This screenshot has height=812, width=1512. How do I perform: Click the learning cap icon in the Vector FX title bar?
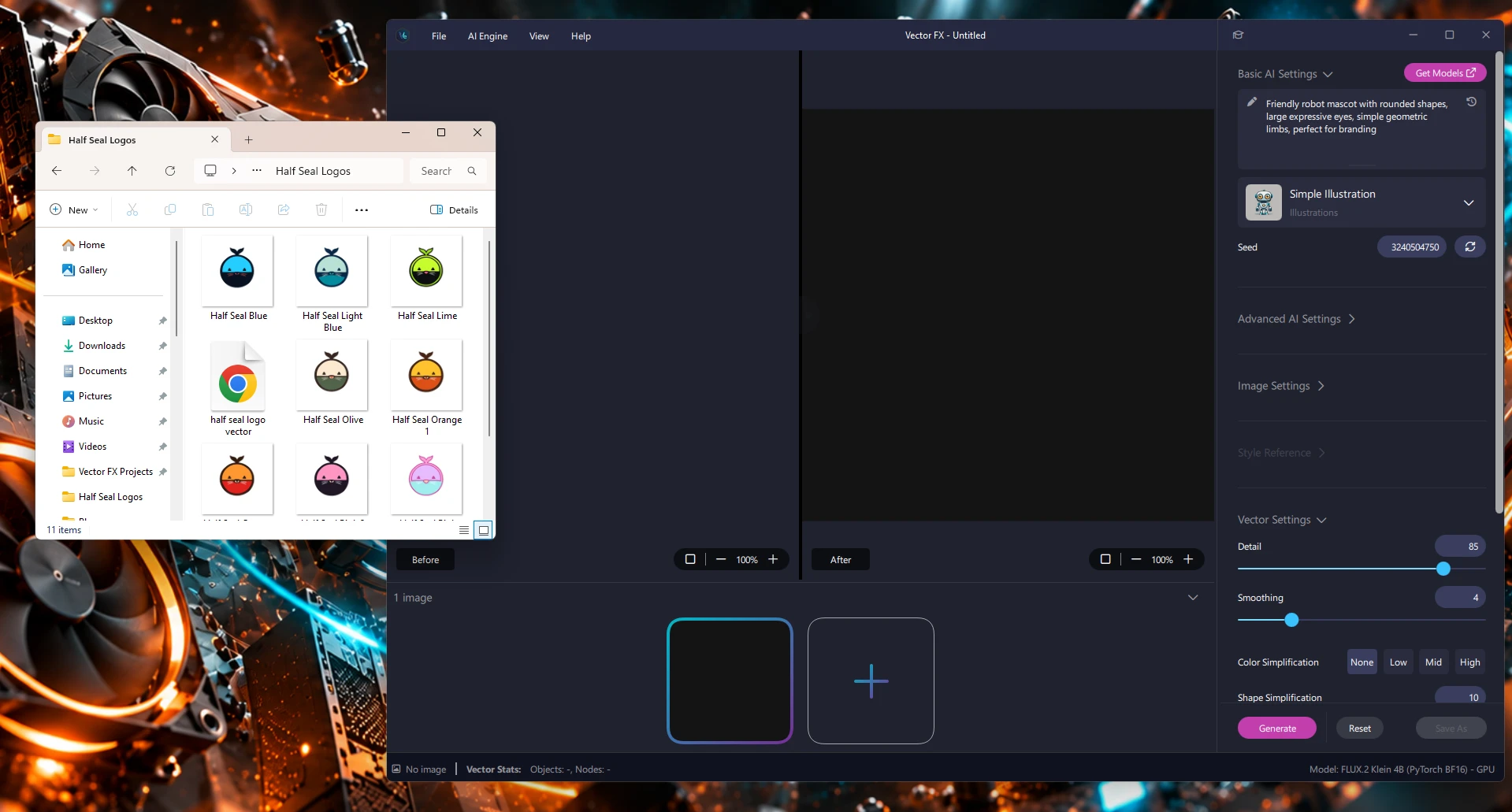pyautogui.click(x=1238, y=35)
